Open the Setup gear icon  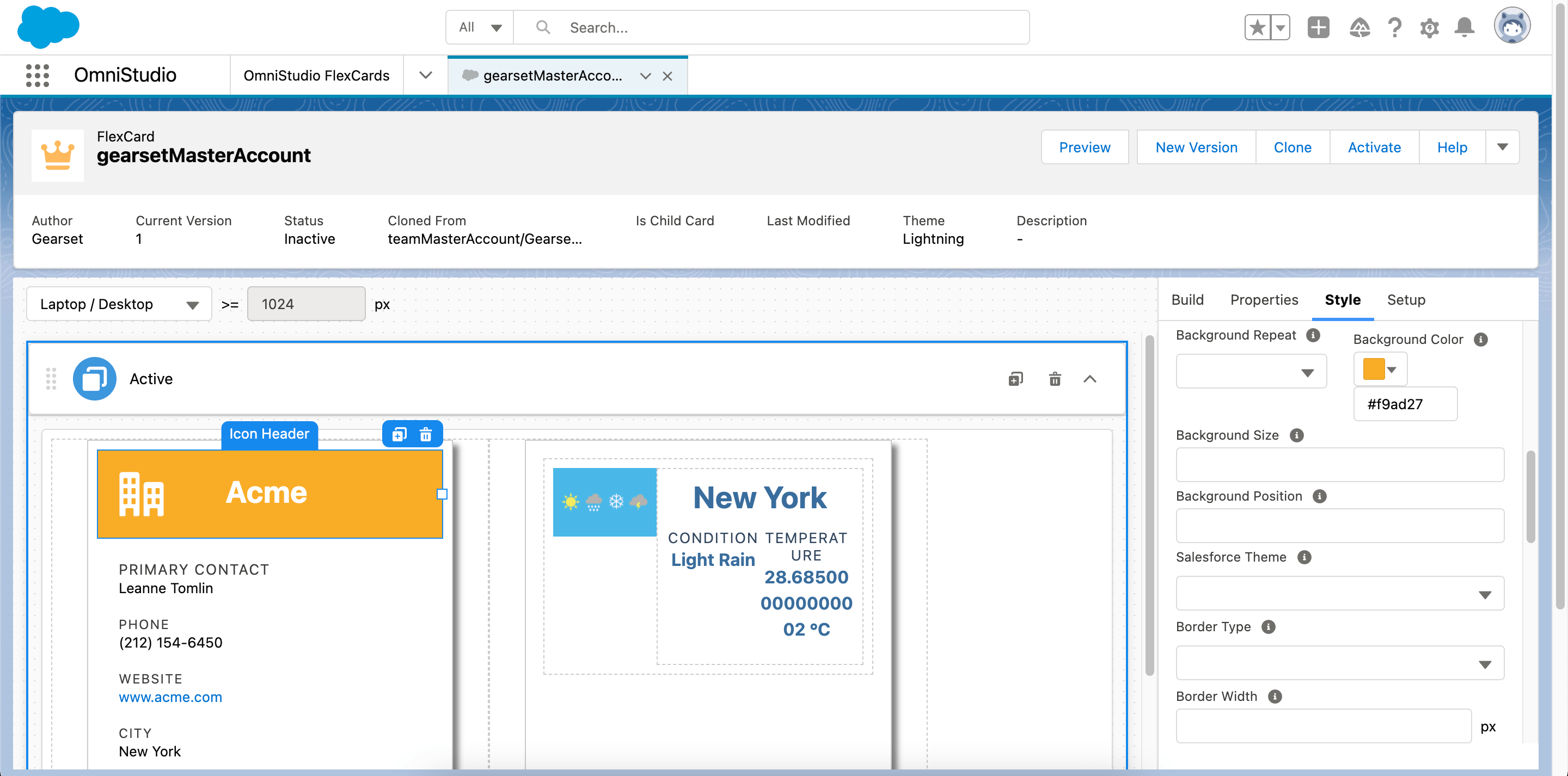1429,27
